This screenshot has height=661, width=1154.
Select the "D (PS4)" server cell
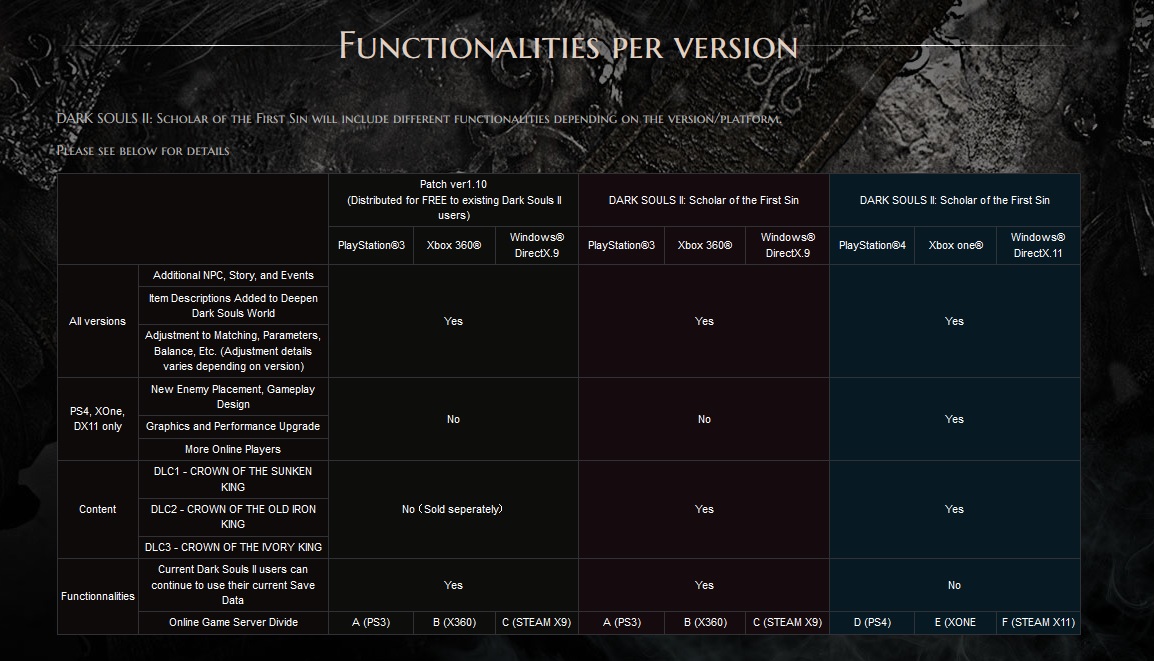[x=871, y=622]
